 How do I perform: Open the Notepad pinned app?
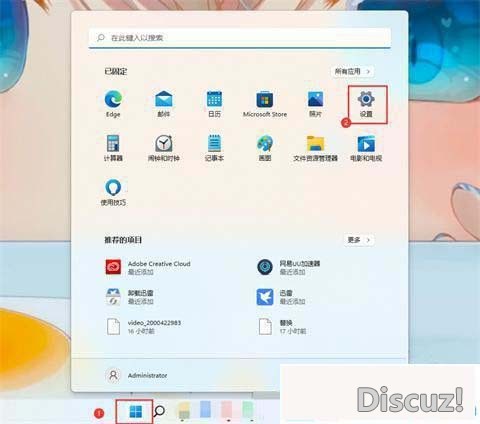(214, 148)
